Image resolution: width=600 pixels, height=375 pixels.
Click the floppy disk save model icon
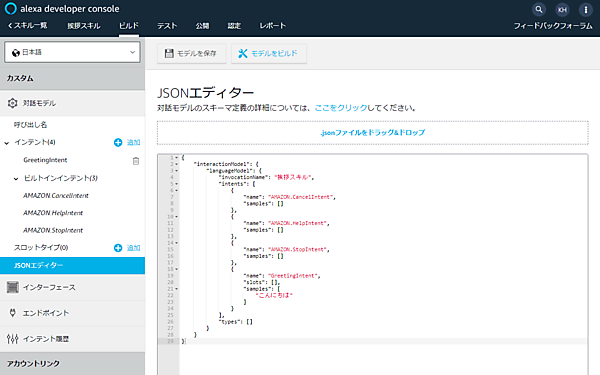(x=169, y=53)
